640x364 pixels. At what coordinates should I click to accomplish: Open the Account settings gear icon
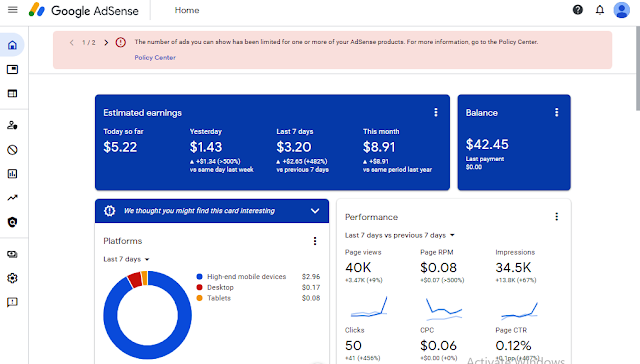(13, 278)
